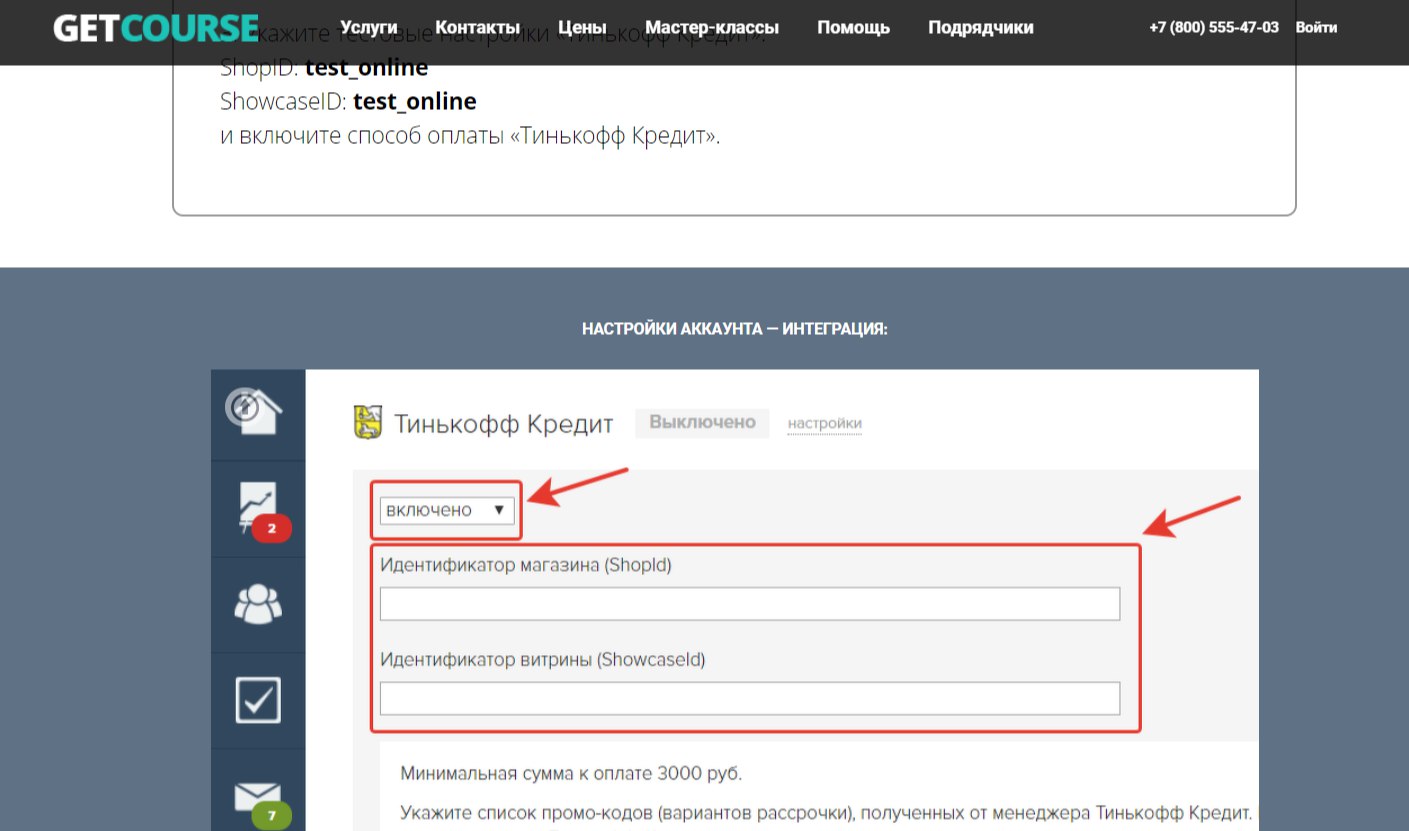This screenshot has height=831, width=1409.
Task: Open the Цены page
Action: point(583,28)
